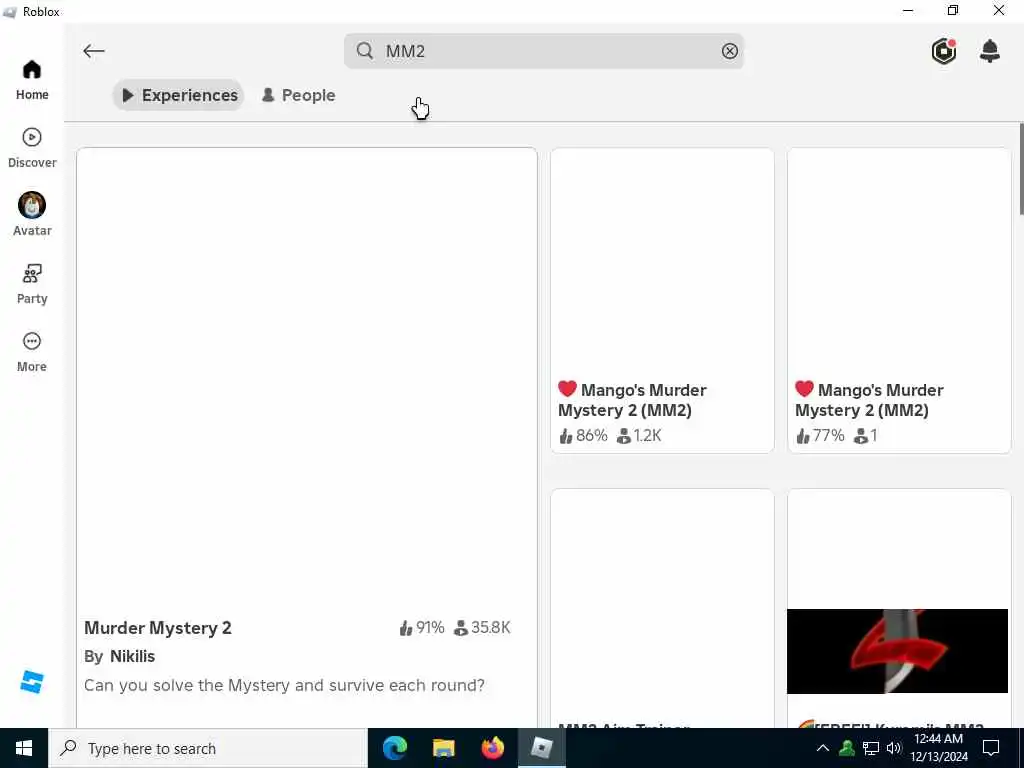Image resolution: width=1024 pixels, height=768 pixels.
Task: Open the notifications bell
Action: tap(990, 51)
